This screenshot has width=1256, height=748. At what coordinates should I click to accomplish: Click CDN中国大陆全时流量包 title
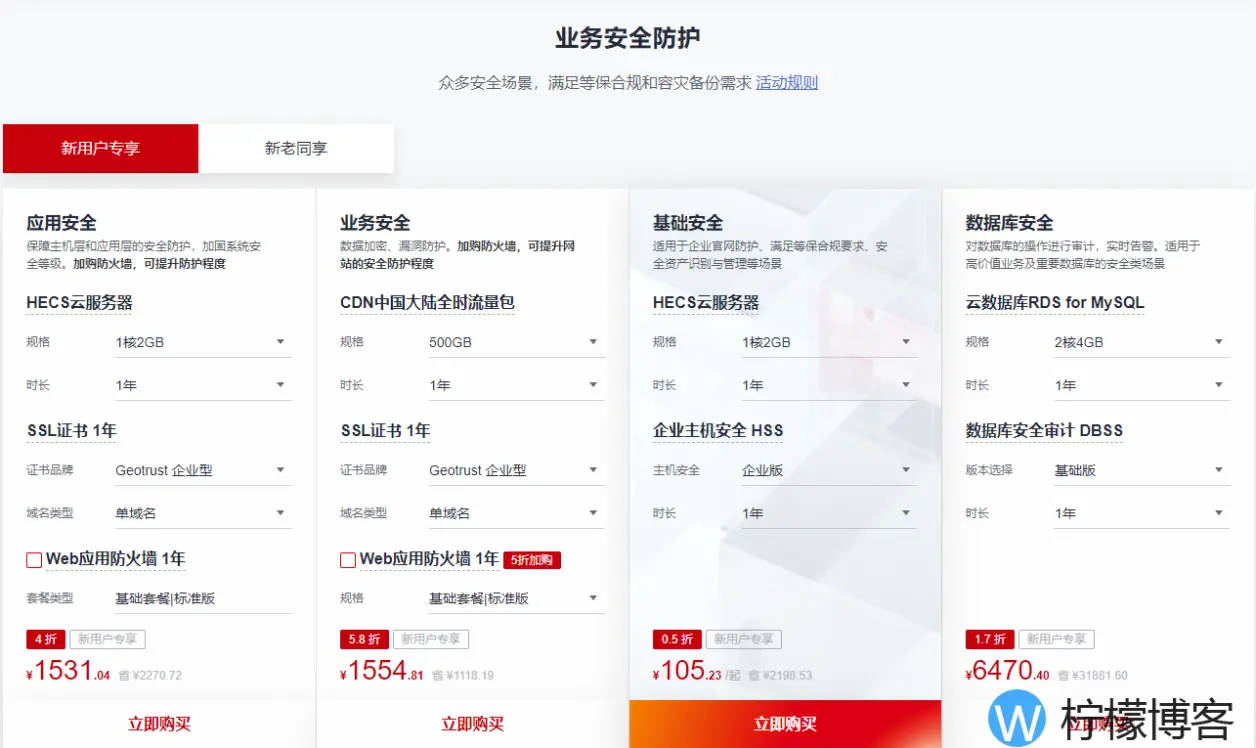click(427, 303)
